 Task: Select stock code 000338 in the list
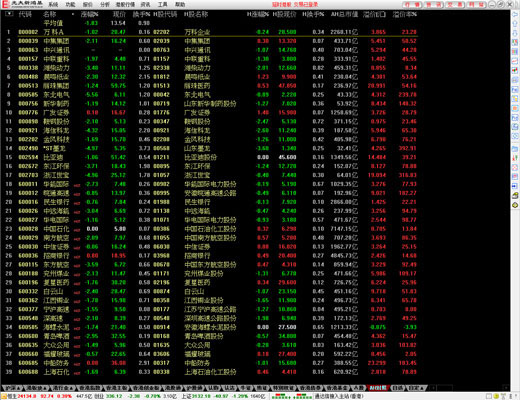[28, 68]
